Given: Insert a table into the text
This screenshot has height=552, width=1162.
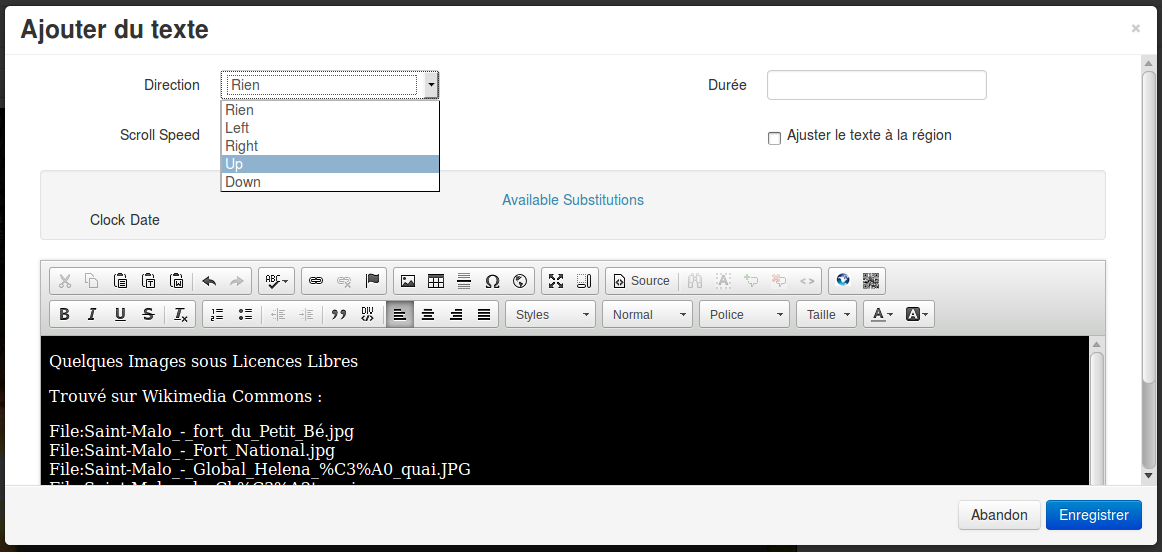Looking at the screenshot, I should coord(436,281).
